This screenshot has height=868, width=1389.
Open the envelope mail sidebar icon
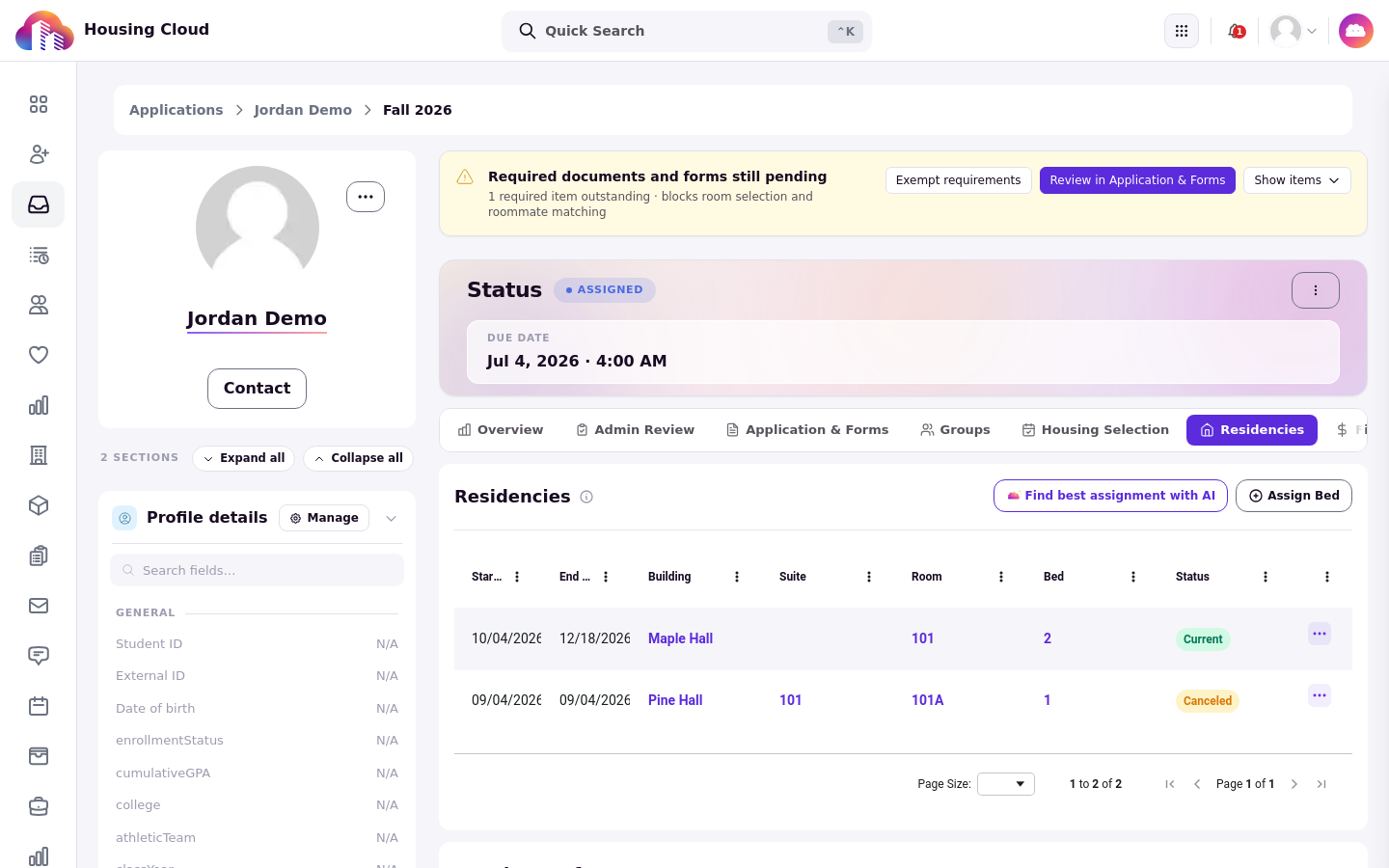pos(39,606)
